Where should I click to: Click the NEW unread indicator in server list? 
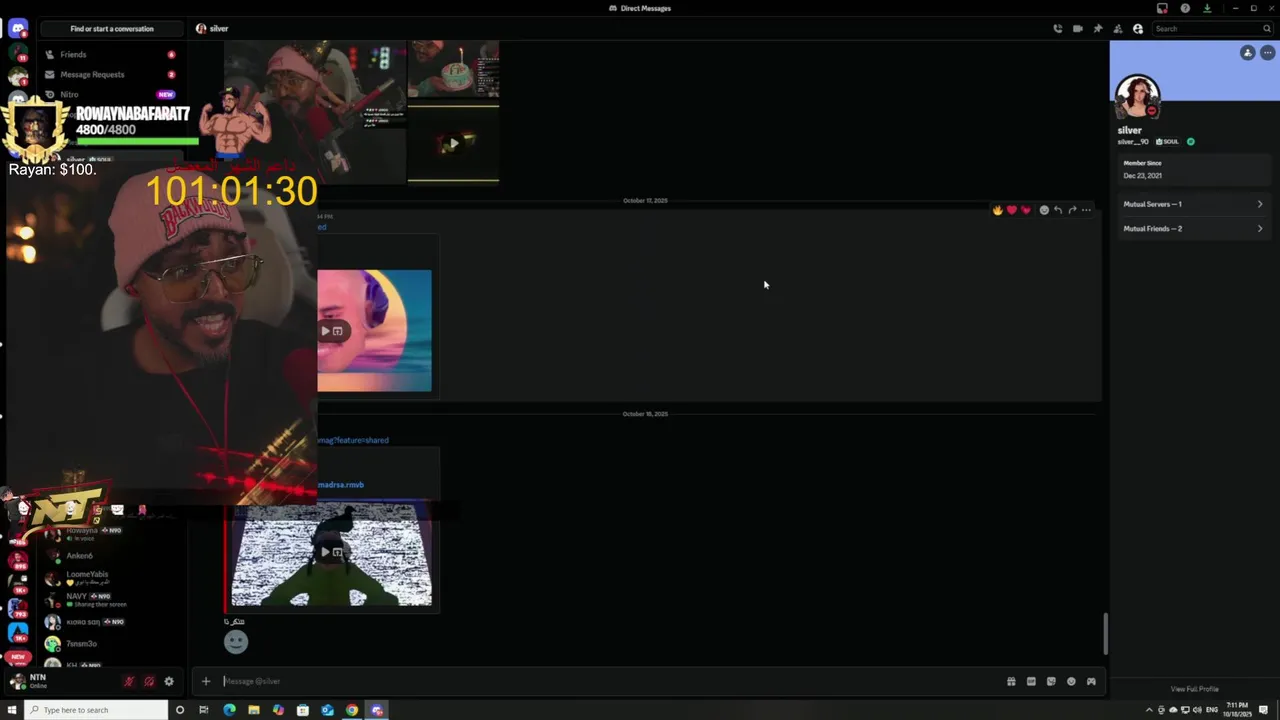(x=17, y=657)
